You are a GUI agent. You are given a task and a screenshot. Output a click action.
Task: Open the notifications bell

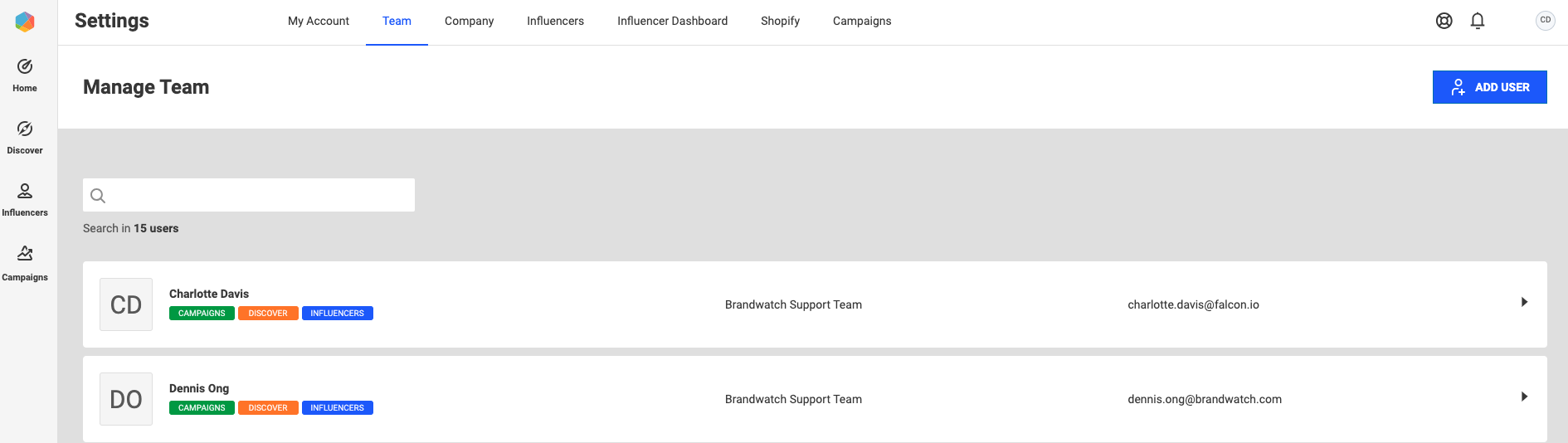point(1478,21)
